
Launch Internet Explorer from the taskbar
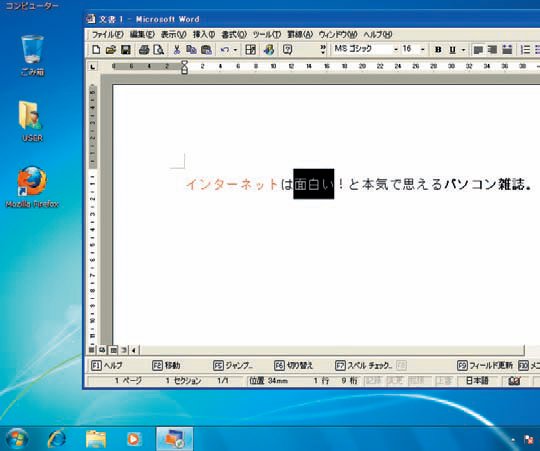point(56,439)
